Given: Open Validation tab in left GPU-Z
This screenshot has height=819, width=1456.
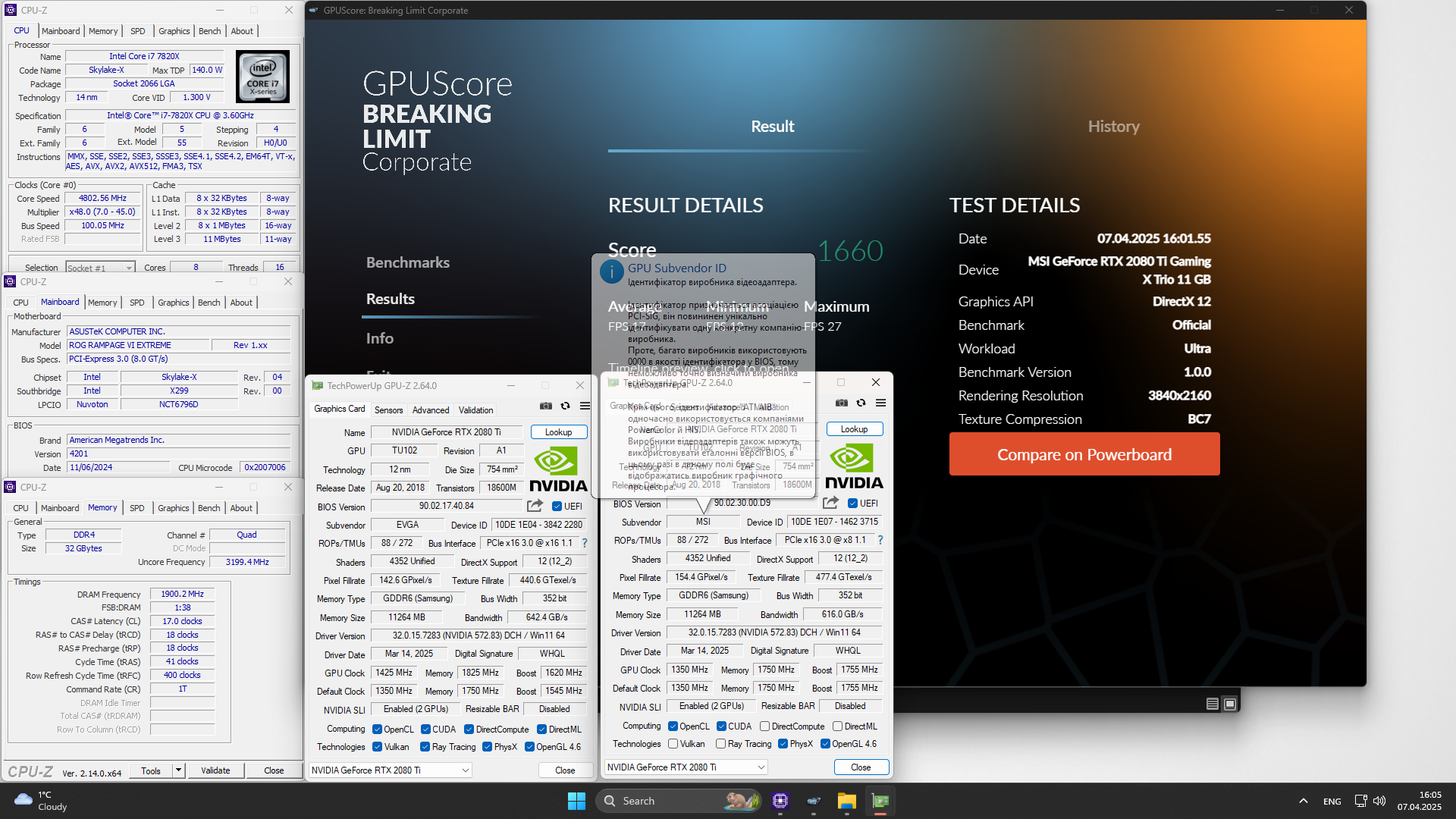Looking at the screenshot, I should 475,410.
